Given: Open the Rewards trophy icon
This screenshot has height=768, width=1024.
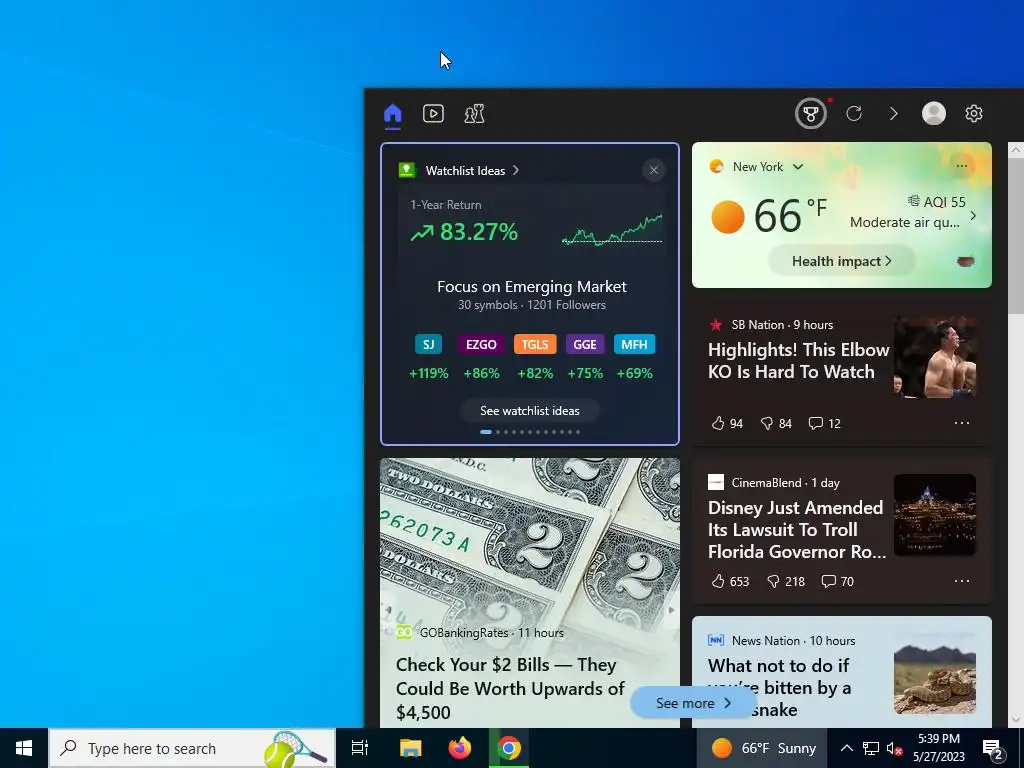Looking at the screenshot, I should pyautogui.click(x=810, y=114).
